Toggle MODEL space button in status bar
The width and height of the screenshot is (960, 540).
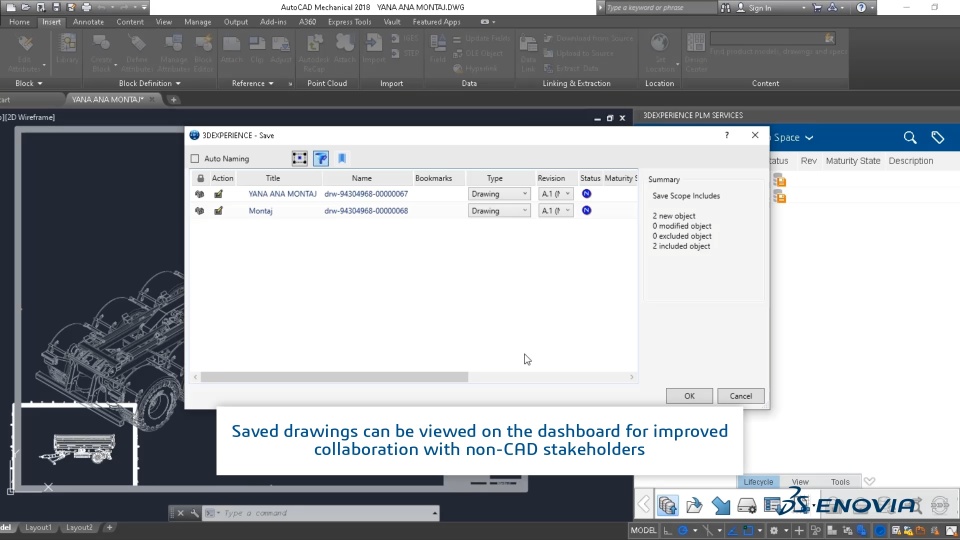click(643, 530)
